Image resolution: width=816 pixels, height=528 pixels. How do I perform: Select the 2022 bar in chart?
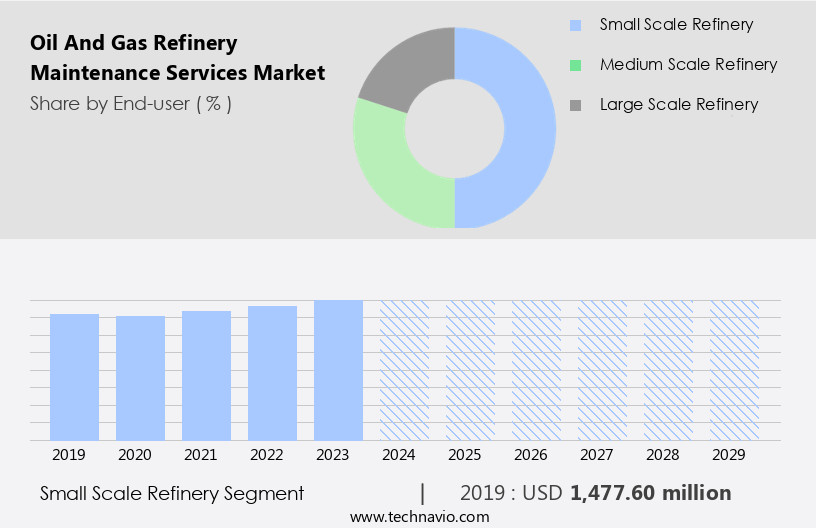[x=272, y=373]
